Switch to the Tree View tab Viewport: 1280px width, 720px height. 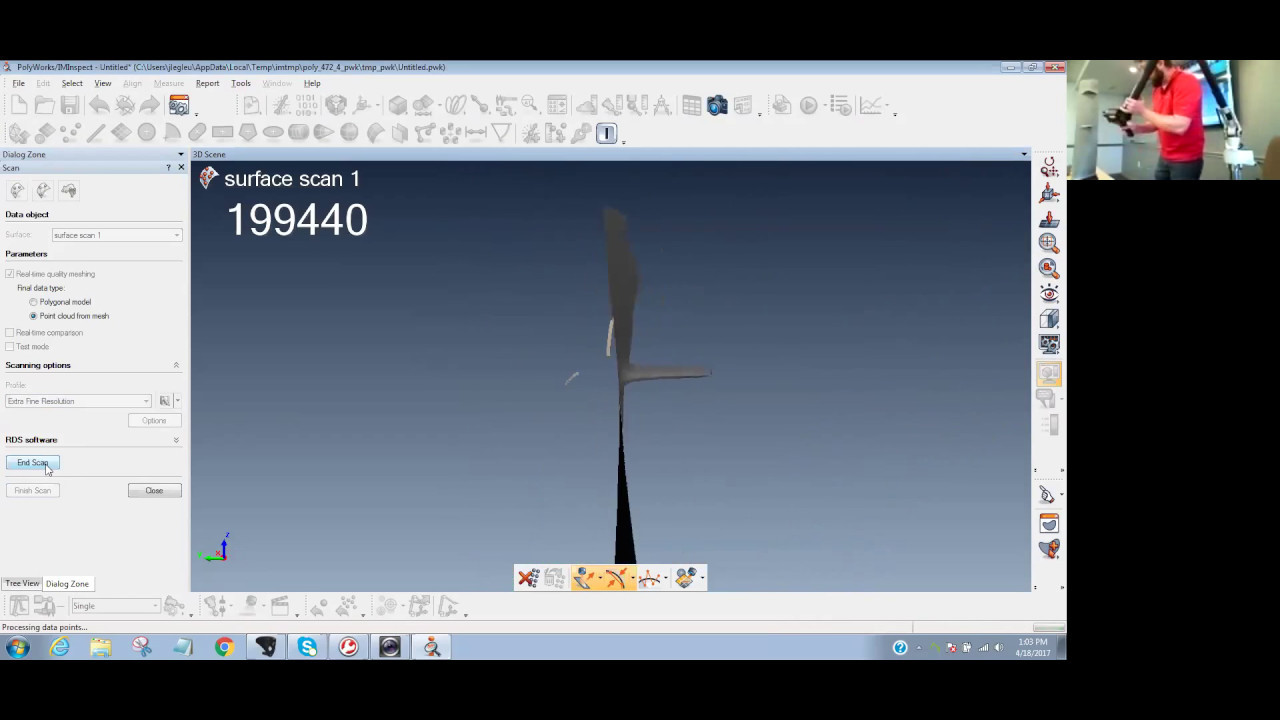click(22, 583)
